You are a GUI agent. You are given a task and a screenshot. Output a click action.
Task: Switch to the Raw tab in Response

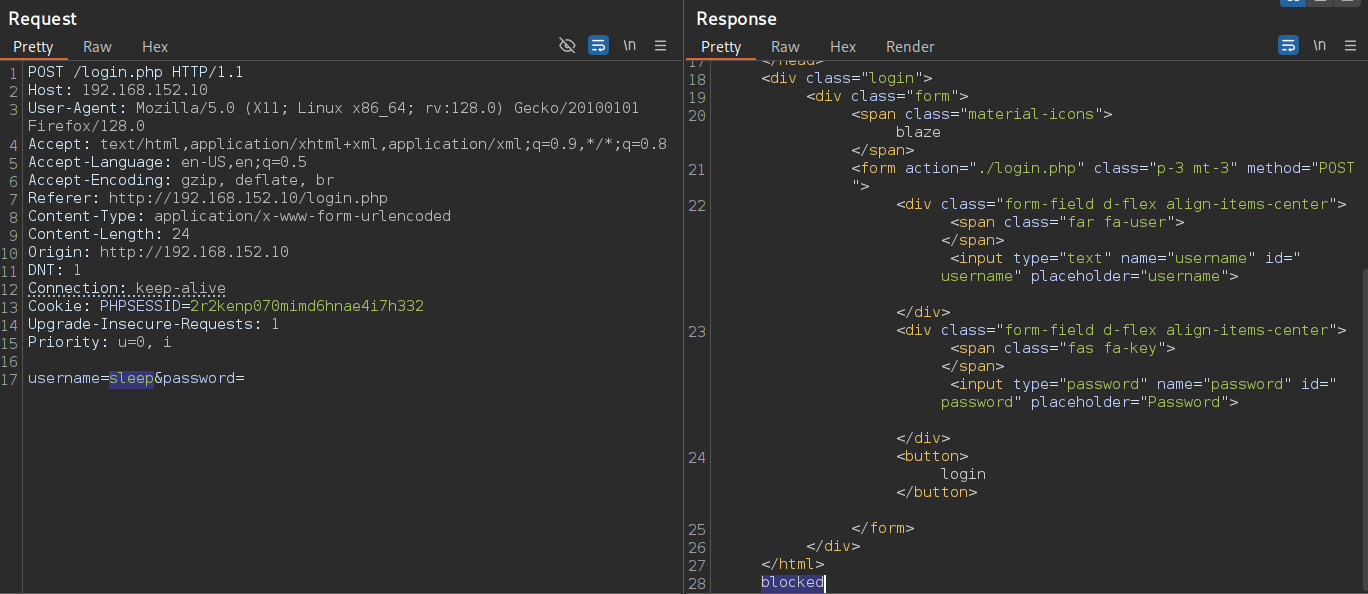(785, 47)
